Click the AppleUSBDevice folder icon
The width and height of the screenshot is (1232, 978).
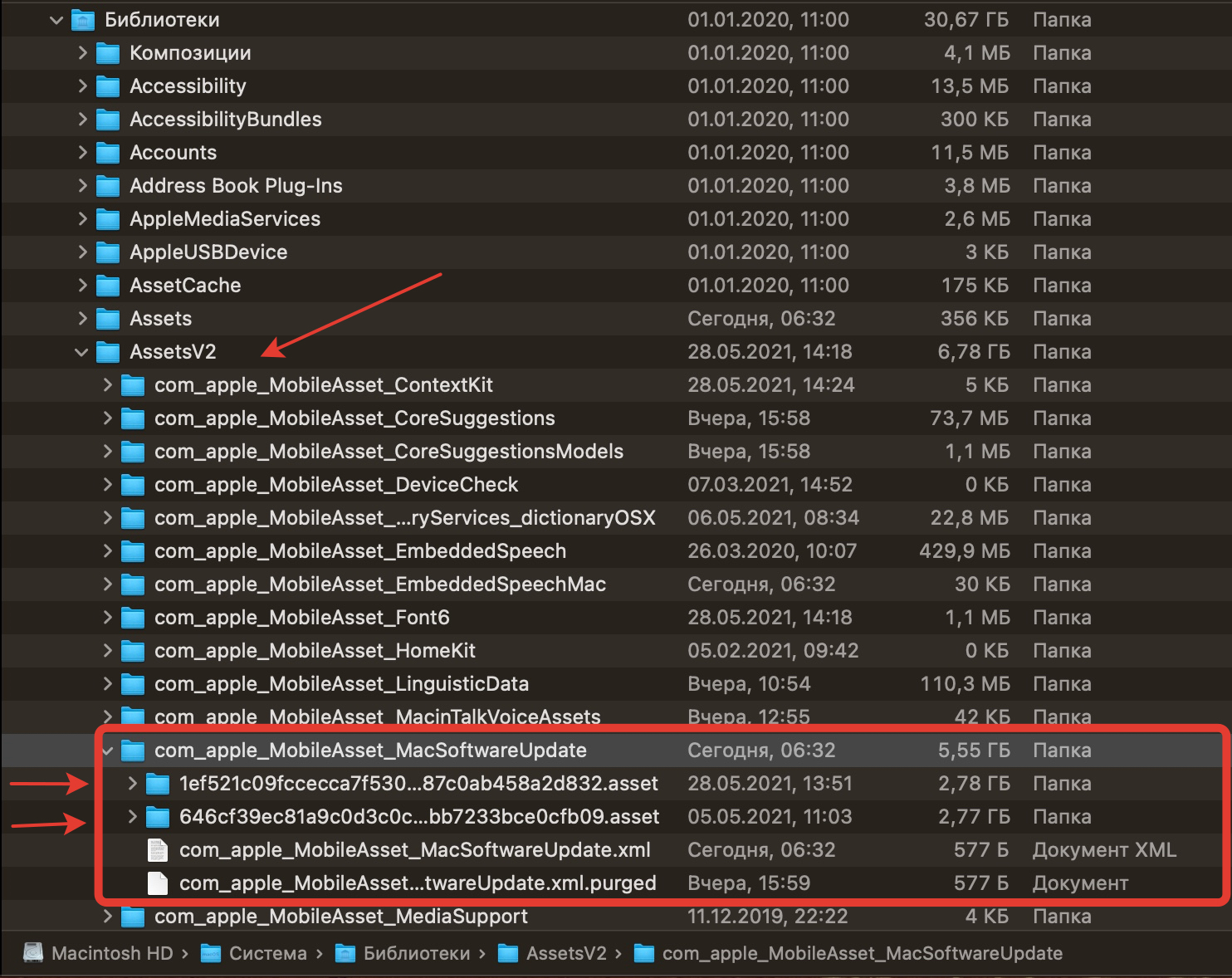tap(108, 252)
